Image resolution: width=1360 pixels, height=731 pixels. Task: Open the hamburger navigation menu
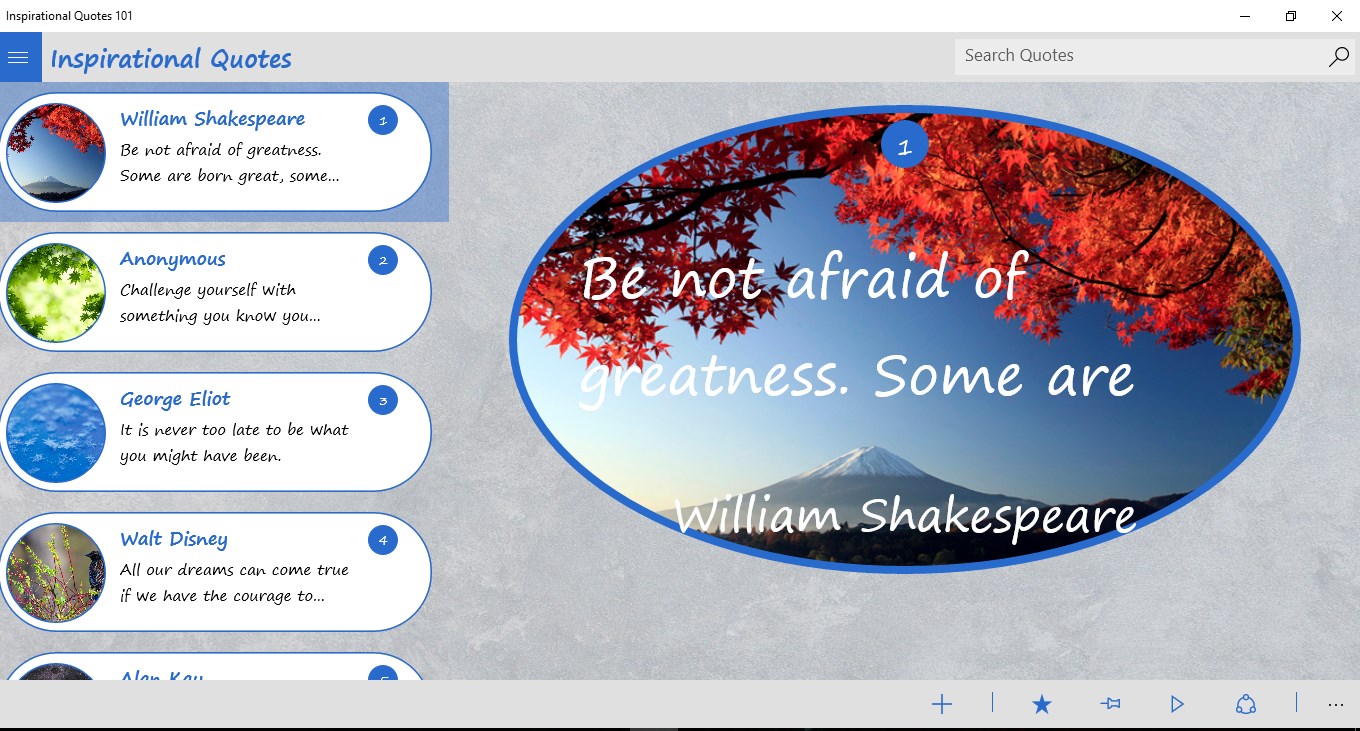[x=20, y=57]
